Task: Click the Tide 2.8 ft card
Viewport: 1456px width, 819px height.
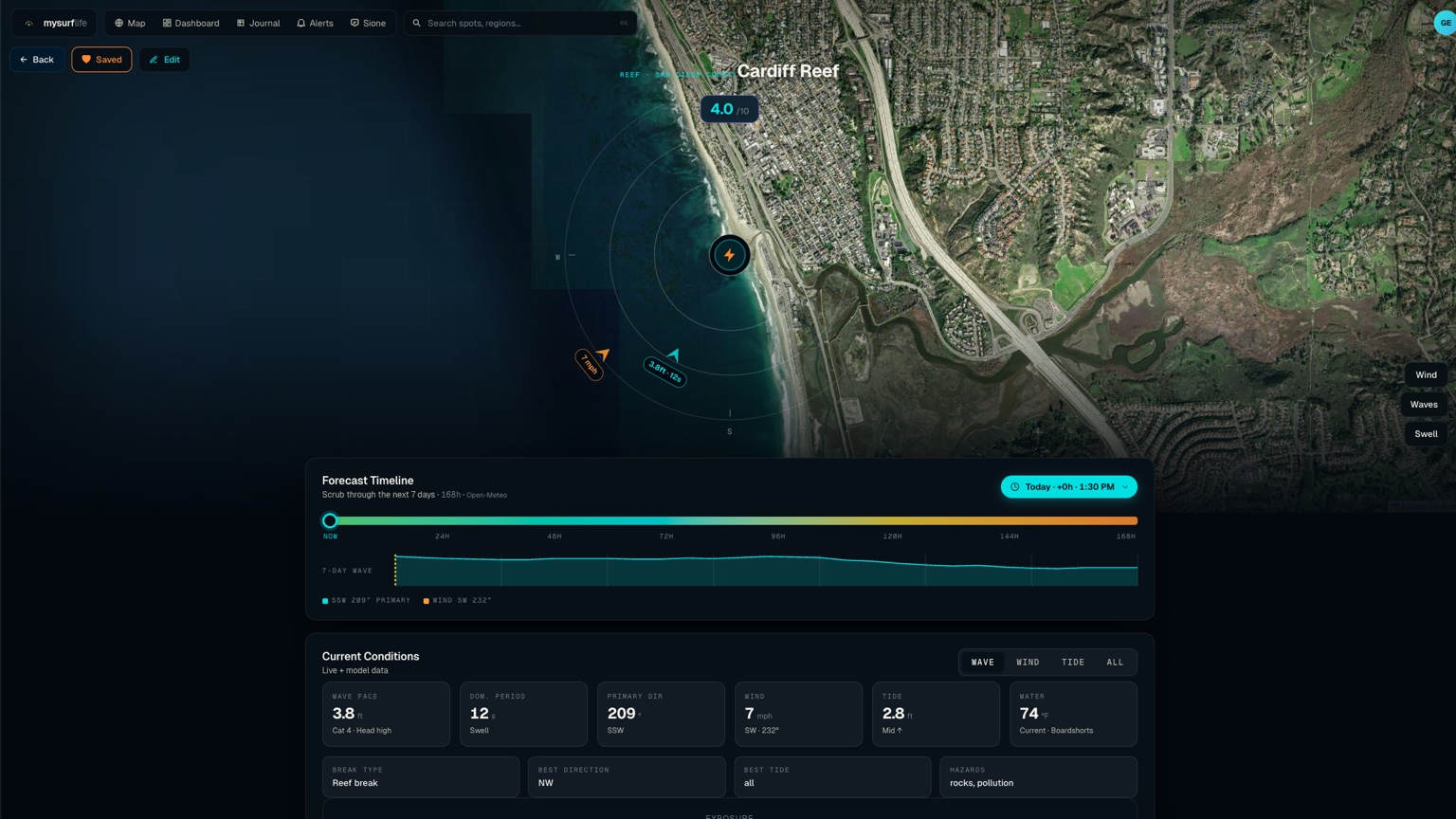Action: (x=936, y=714)
